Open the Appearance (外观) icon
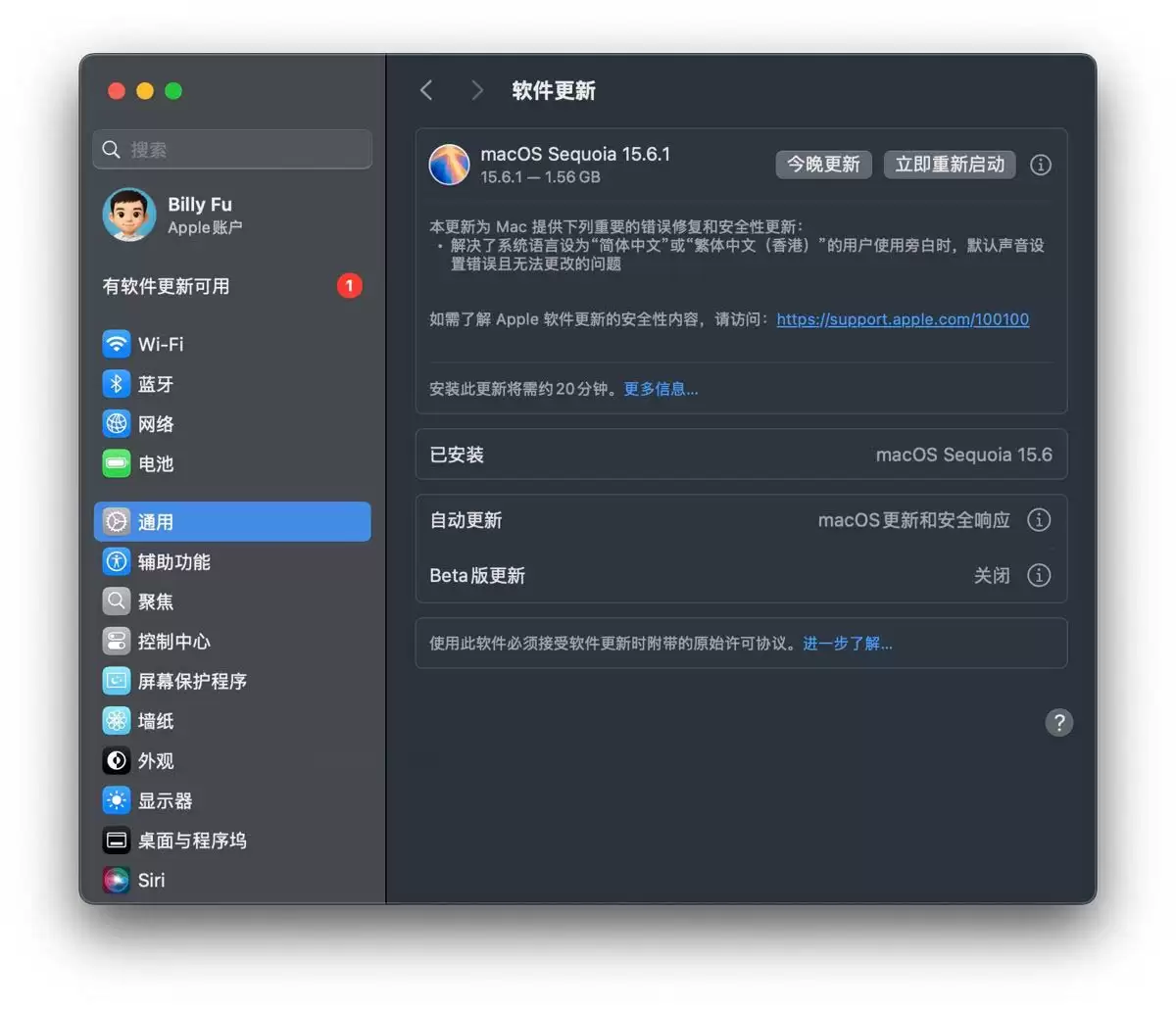Screen dimensions: 1176x1009 (x=117, y=760)
